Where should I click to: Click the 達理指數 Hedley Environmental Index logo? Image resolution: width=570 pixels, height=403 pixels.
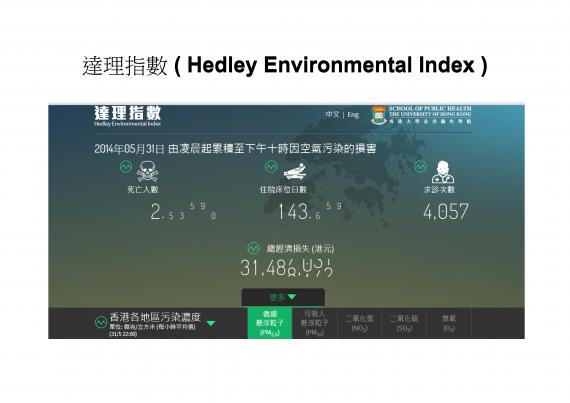(127, 116)
